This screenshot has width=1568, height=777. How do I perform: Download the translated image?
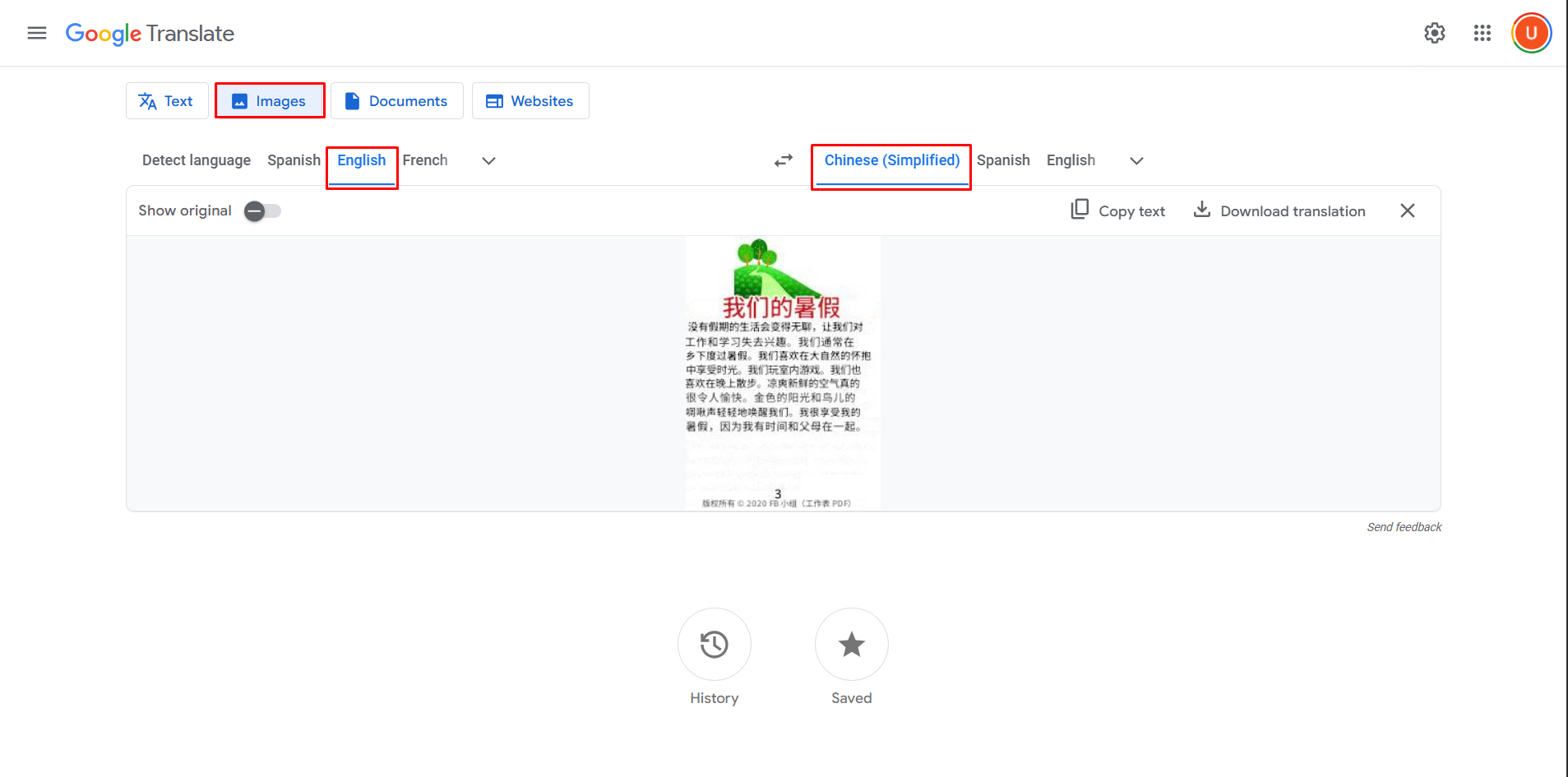point(1279,210)
